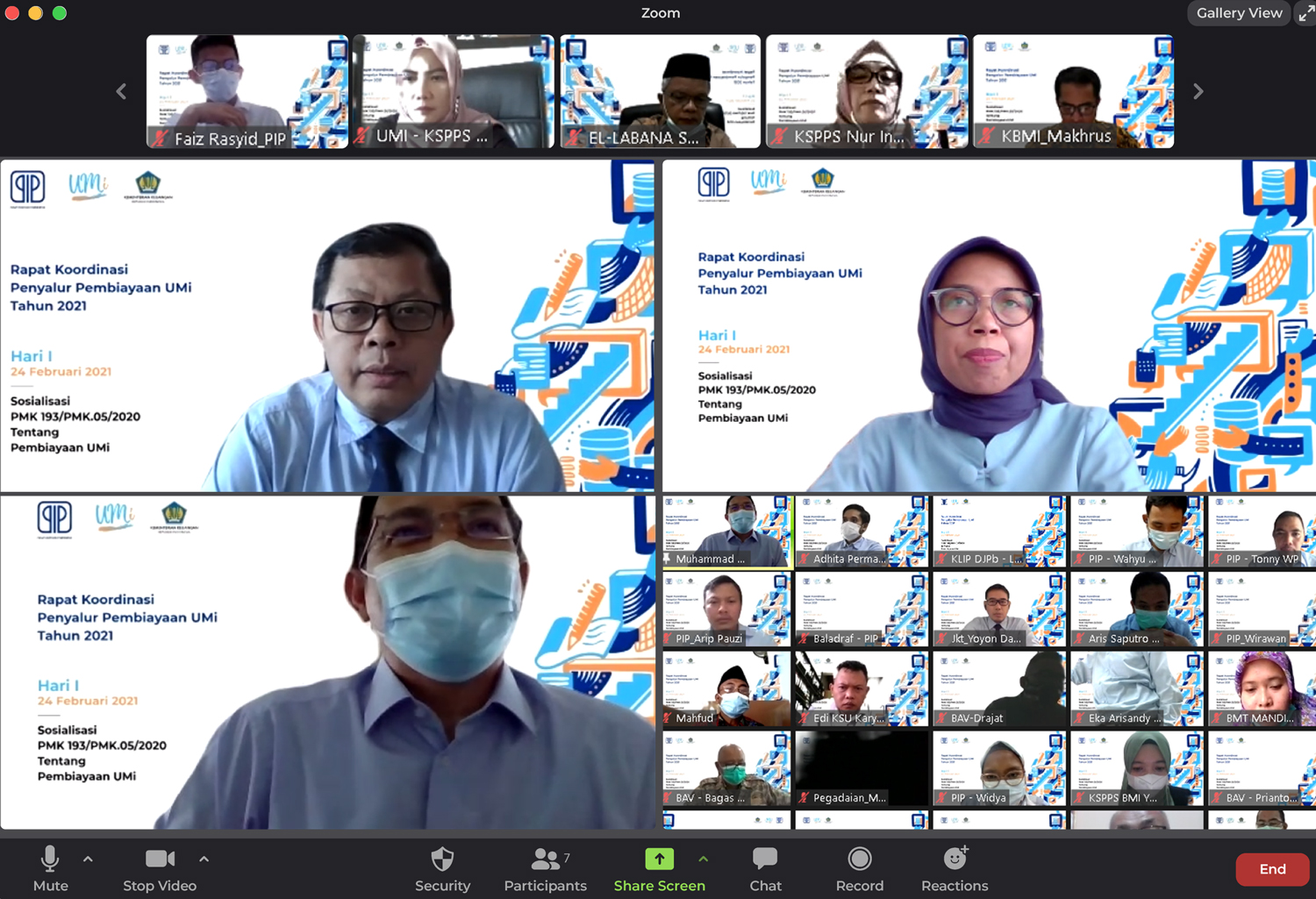
Task: Open the Chat panel
Action: 765,860
